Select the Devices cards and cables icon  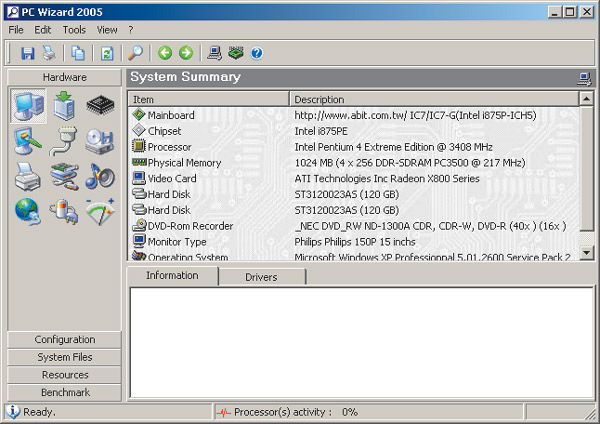click(x=64, y=176)
